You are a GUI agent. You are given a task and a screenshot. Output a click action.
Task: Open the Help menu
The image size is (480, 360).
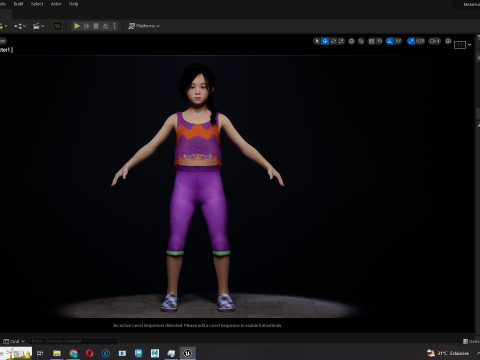coord(73,4)
